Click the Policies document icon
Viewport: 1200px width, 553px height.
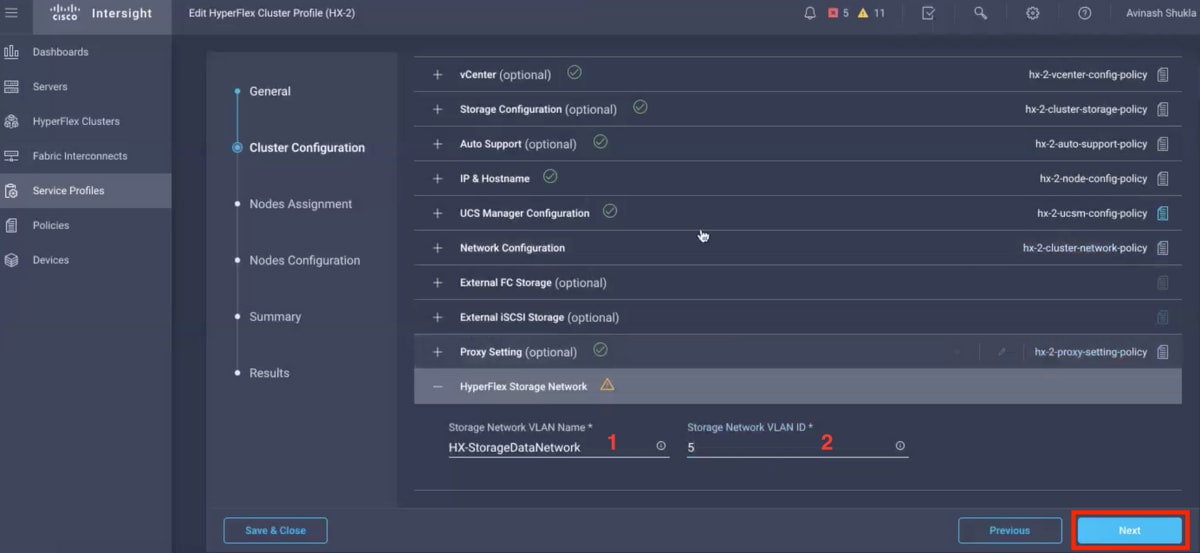pos(12,225)
